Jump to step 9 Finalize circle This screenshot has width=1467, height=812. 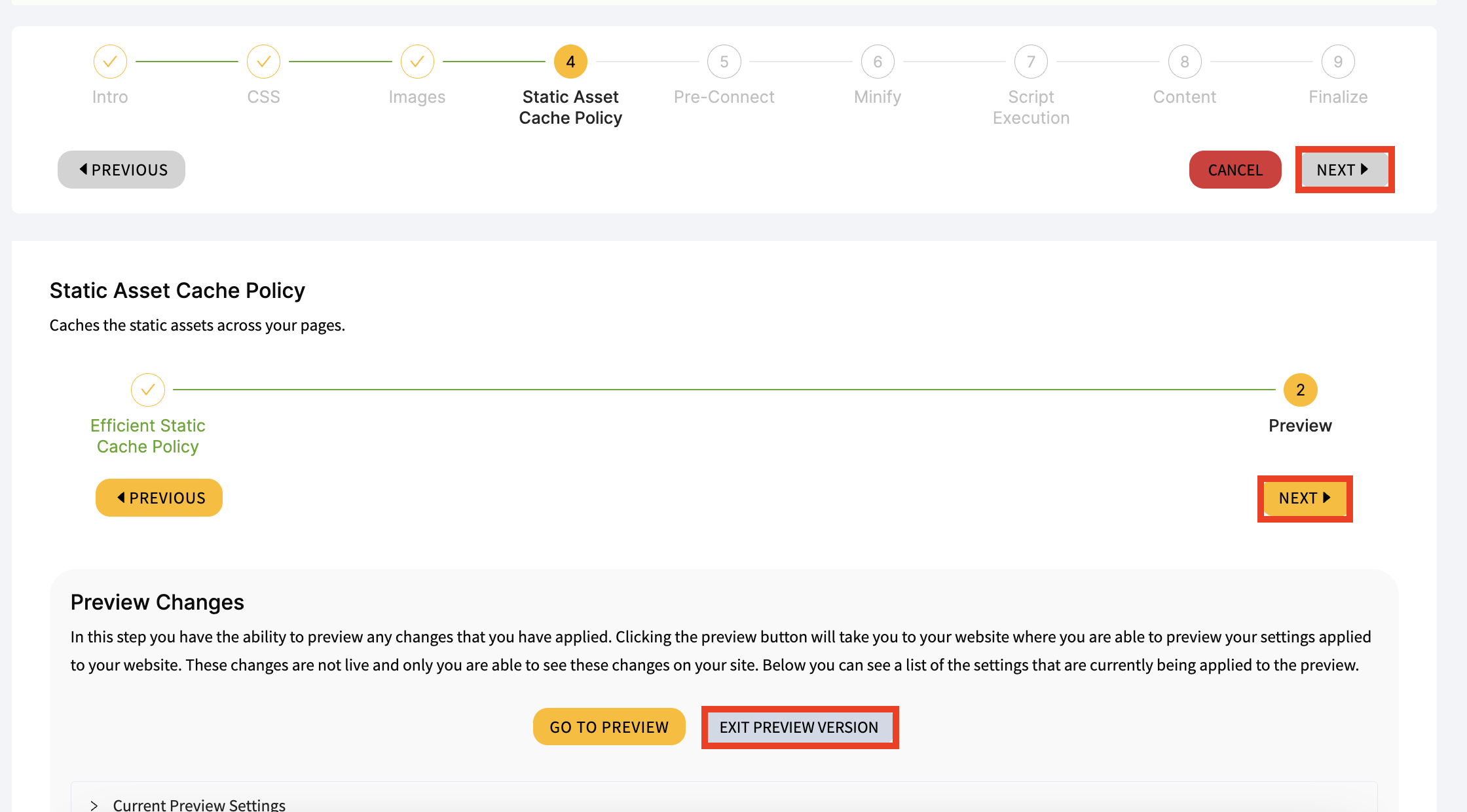1338,62
